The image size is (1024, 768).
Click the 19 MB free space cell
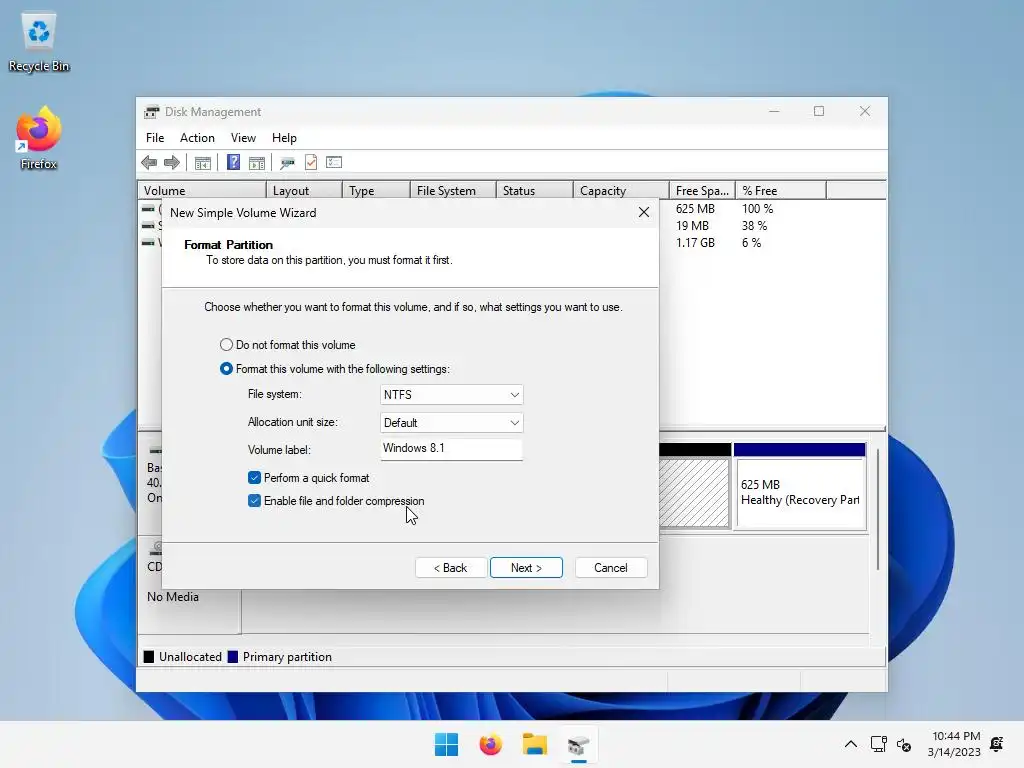click(x=692, y=226)
